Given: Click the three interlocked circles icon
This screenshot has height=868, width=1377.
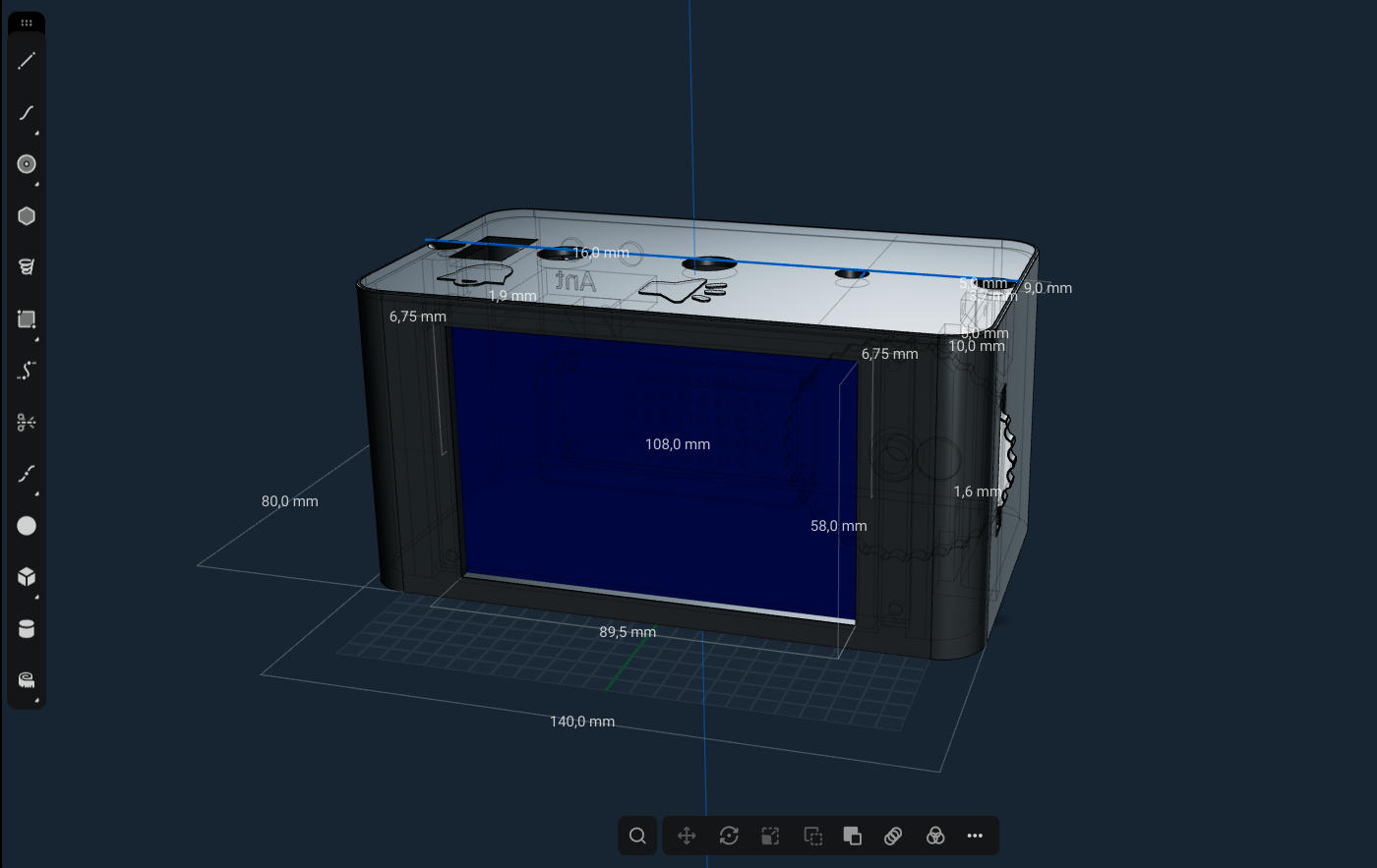Looking at the screenshot, I should pyautogui.click(x=935, y=836).
